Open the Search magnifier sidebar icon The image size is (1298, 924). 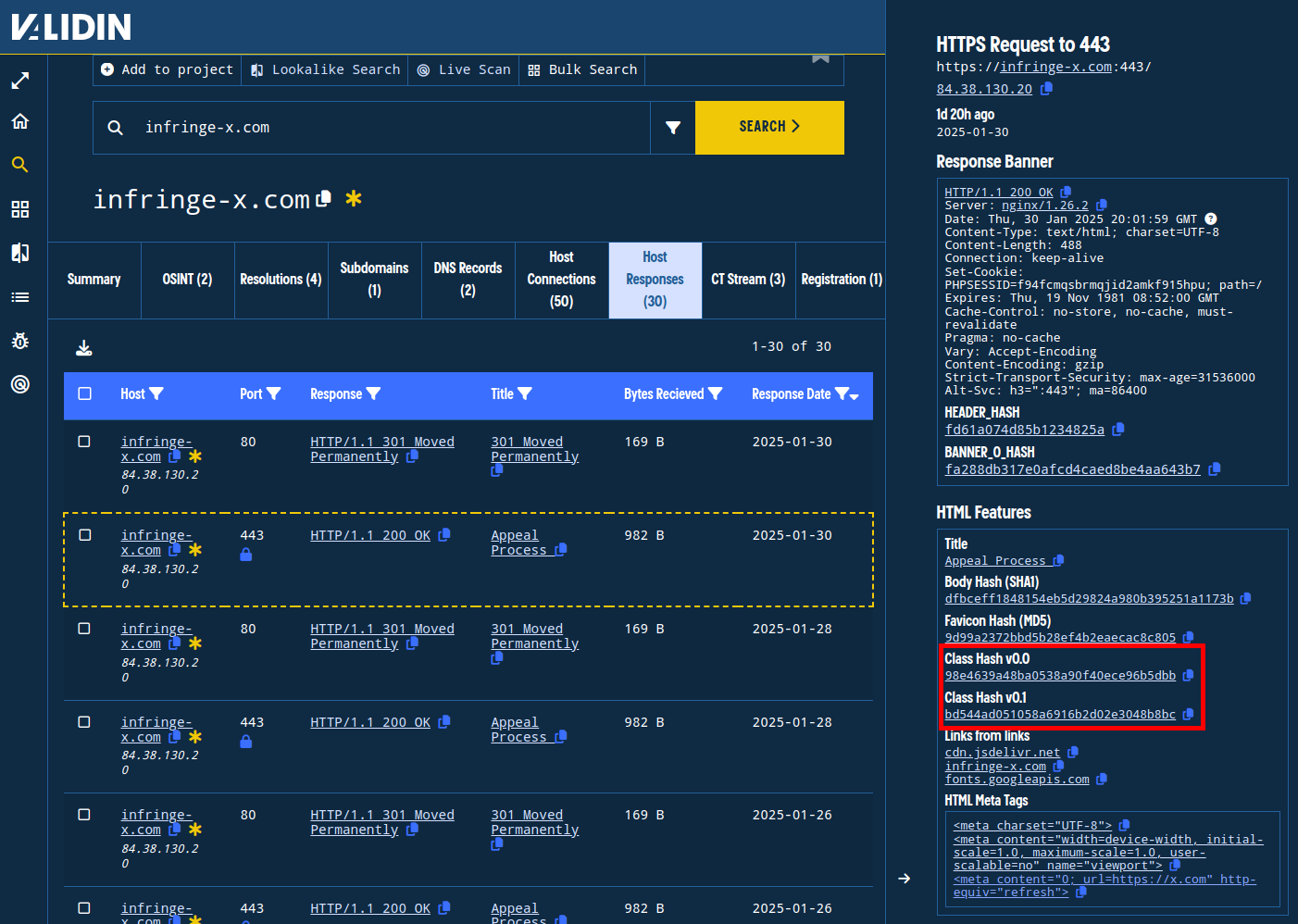pos(20,165)
